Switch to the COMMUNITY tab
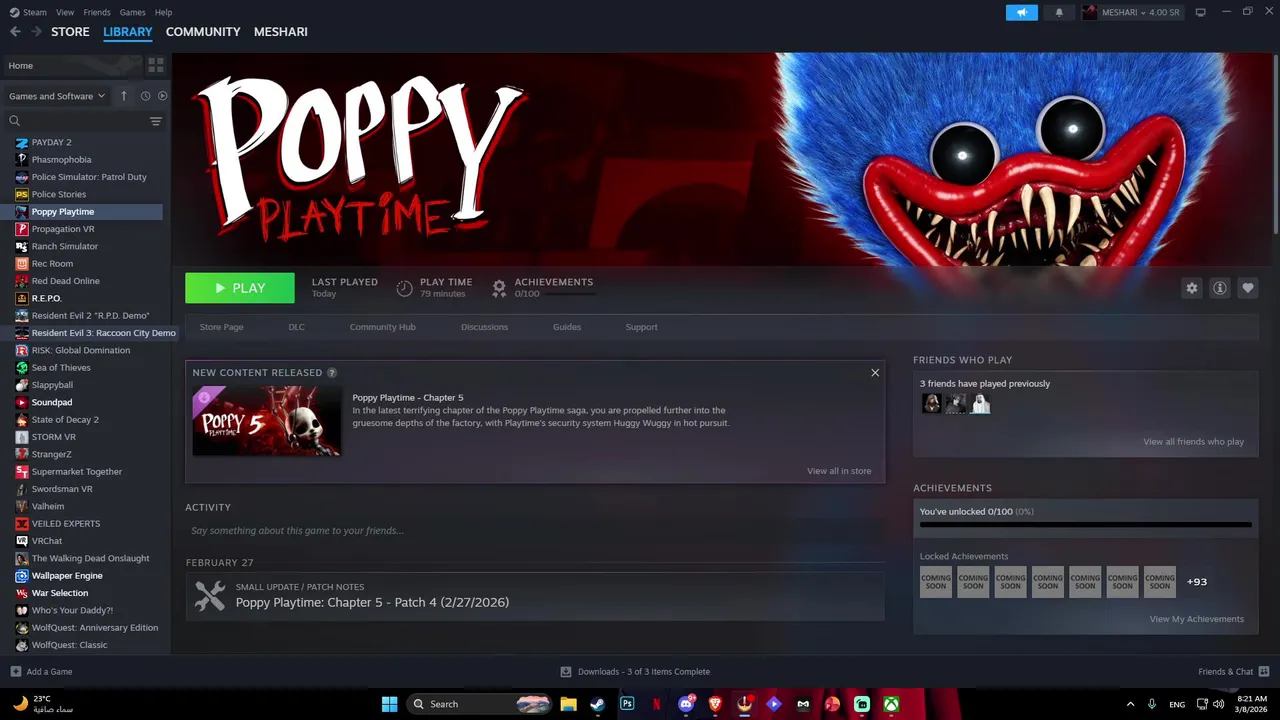Screen dimensions: 1280x720 tap(203, 32)
